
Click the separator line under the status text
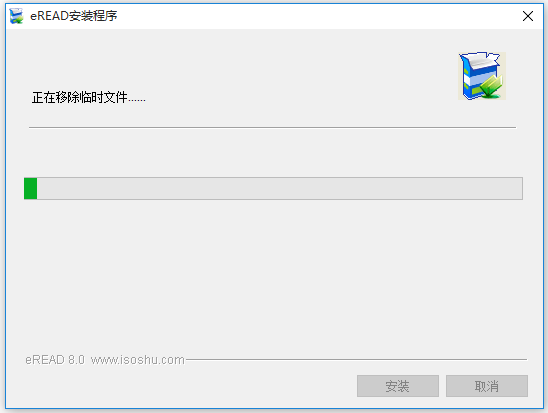[272, 128]
